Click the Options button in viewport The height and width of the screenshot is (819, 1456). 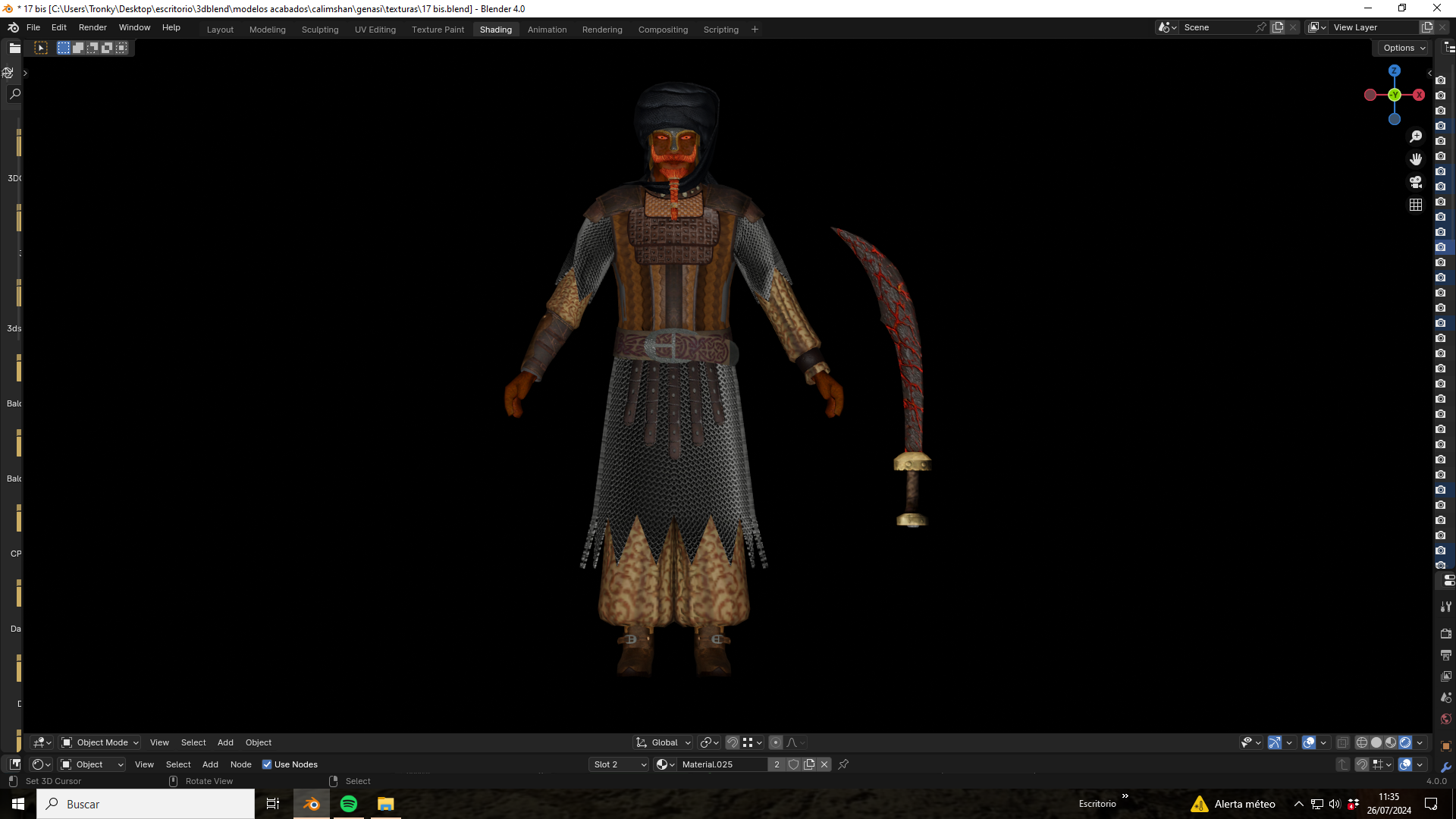(x=1404, y=48)
